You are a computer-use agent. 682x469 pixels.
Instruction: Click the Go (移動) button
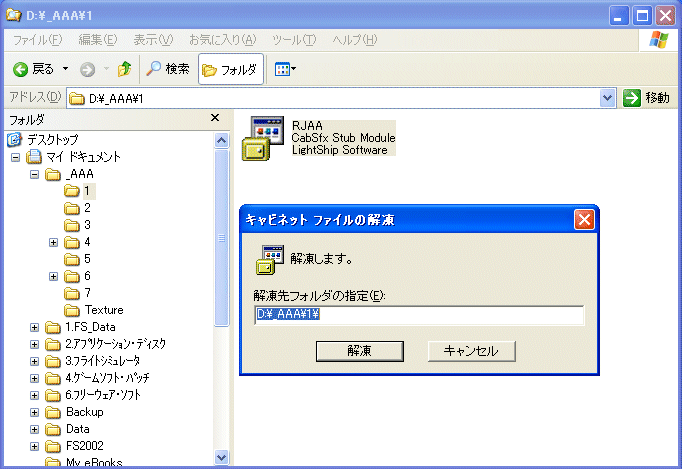[646, 98]
